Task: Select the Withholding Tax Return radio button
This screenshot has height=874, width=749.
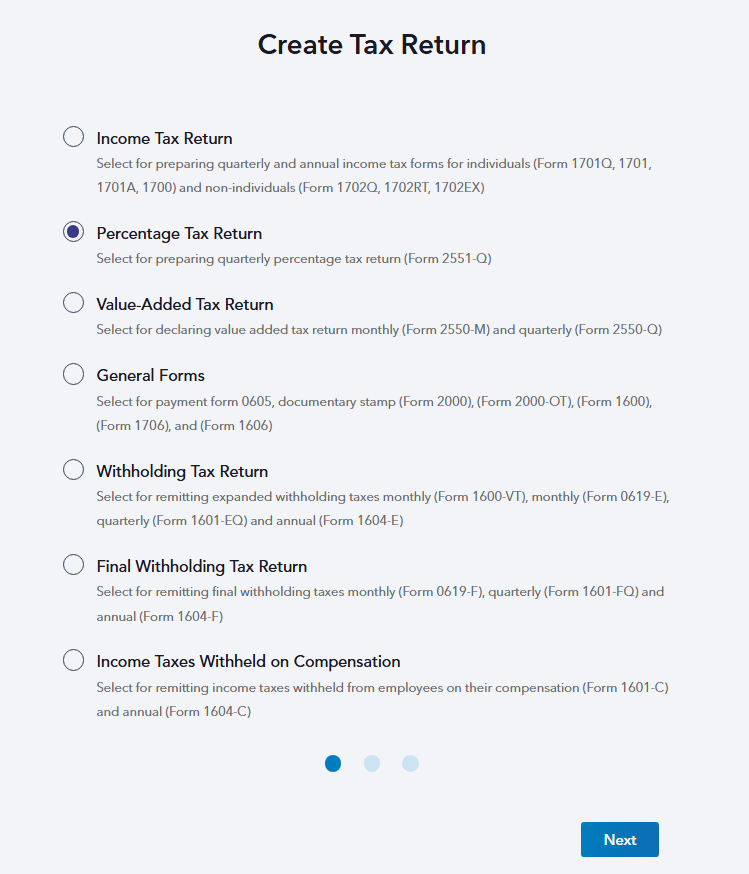Action: (73, 470)
